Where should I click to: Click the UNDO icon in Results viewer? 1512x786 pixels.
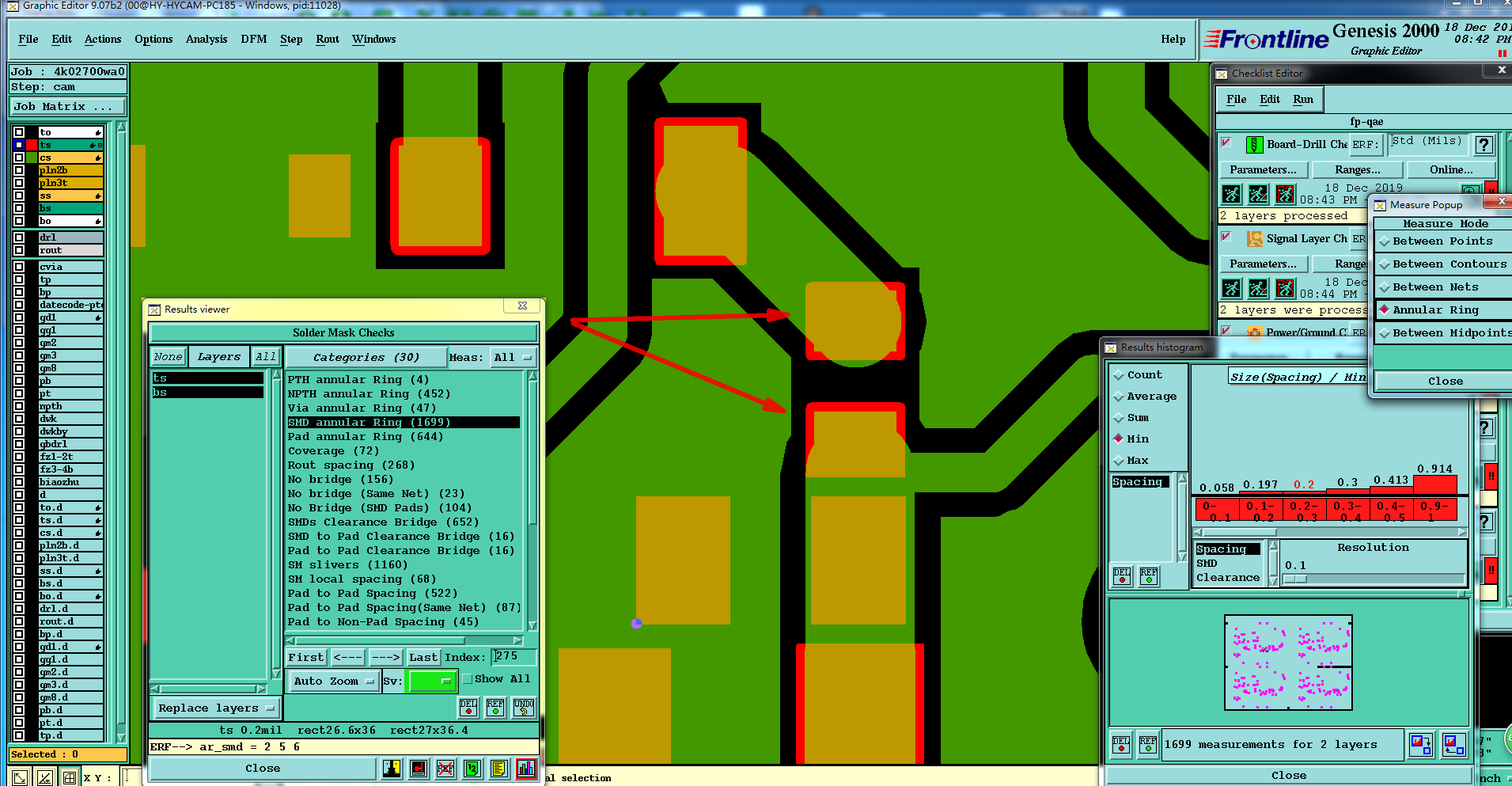pyautogui.click(x=524, y=707)
